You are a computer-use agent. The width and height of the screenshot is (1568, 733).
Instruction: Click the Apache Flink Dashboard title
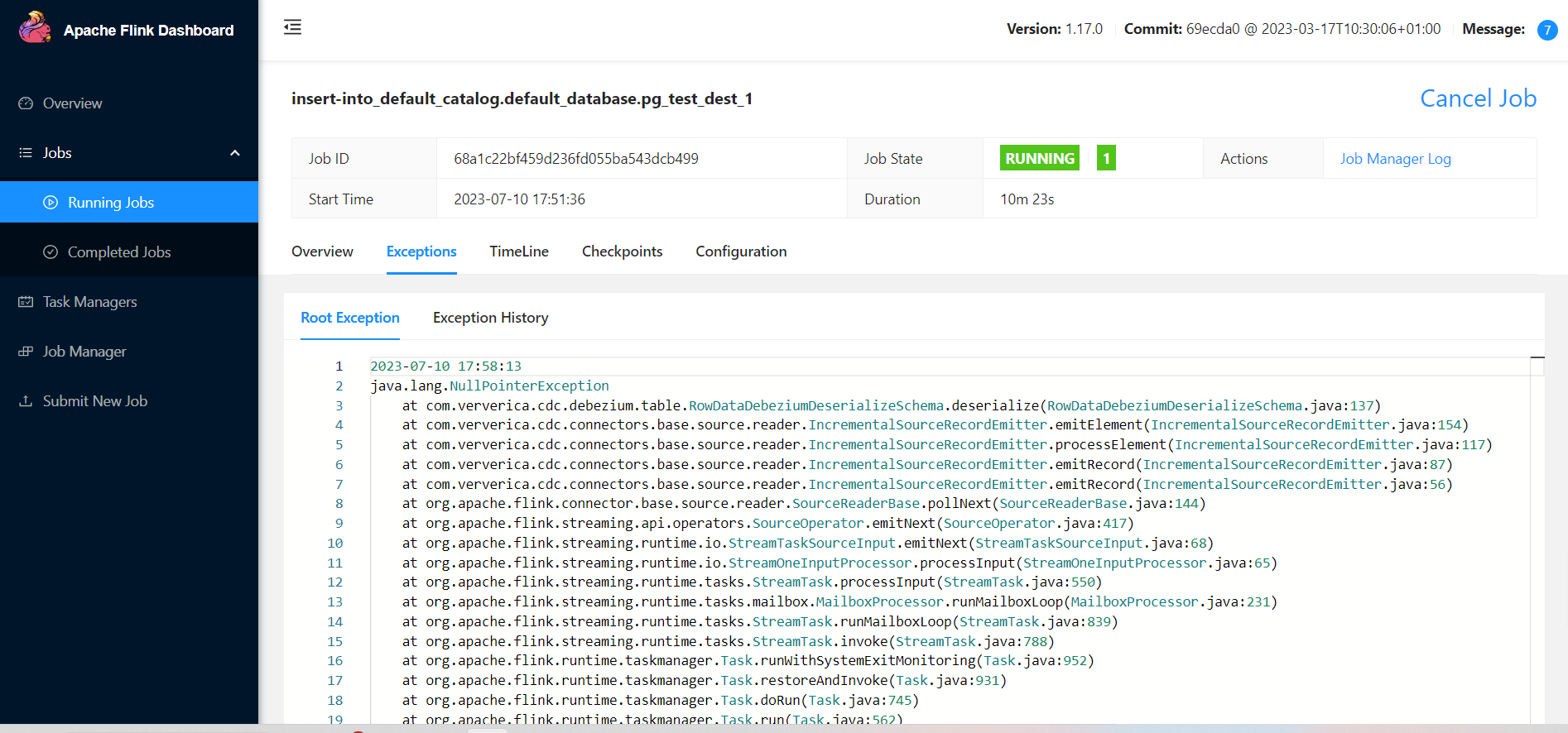coord(149,31)
